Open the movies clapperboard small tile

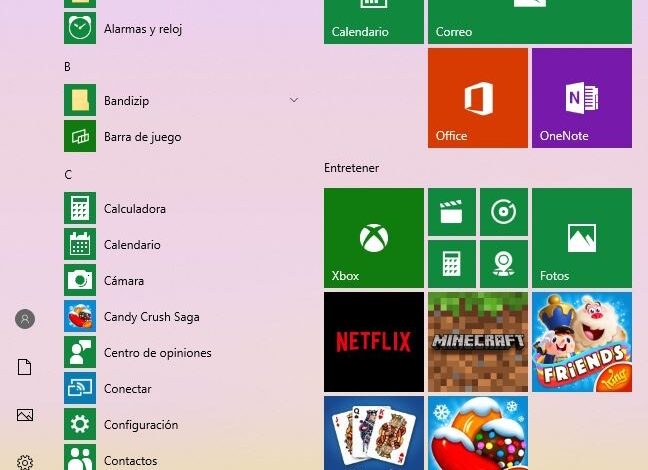[452, 212]
